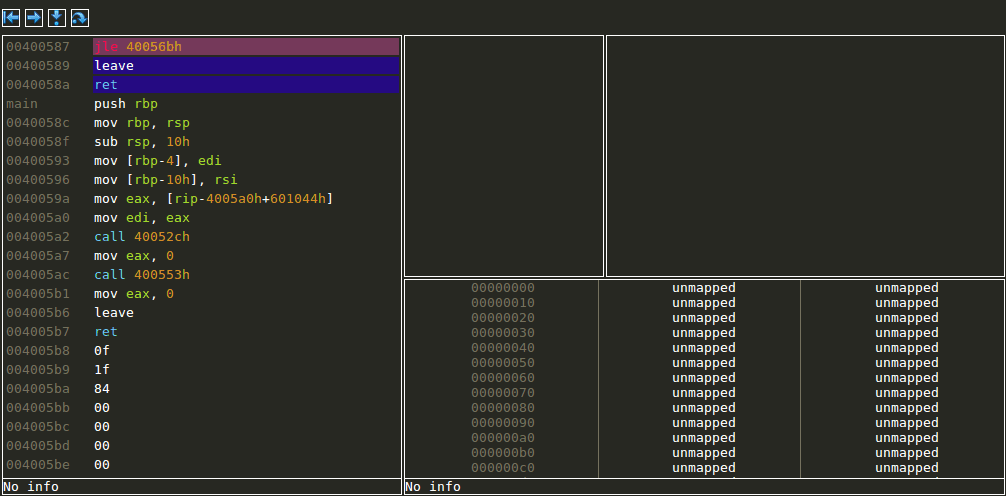The height and width of the screenshot is (496, 1006).
Task: Click address 004005a2 in disassembly
Action: (38, 237)
